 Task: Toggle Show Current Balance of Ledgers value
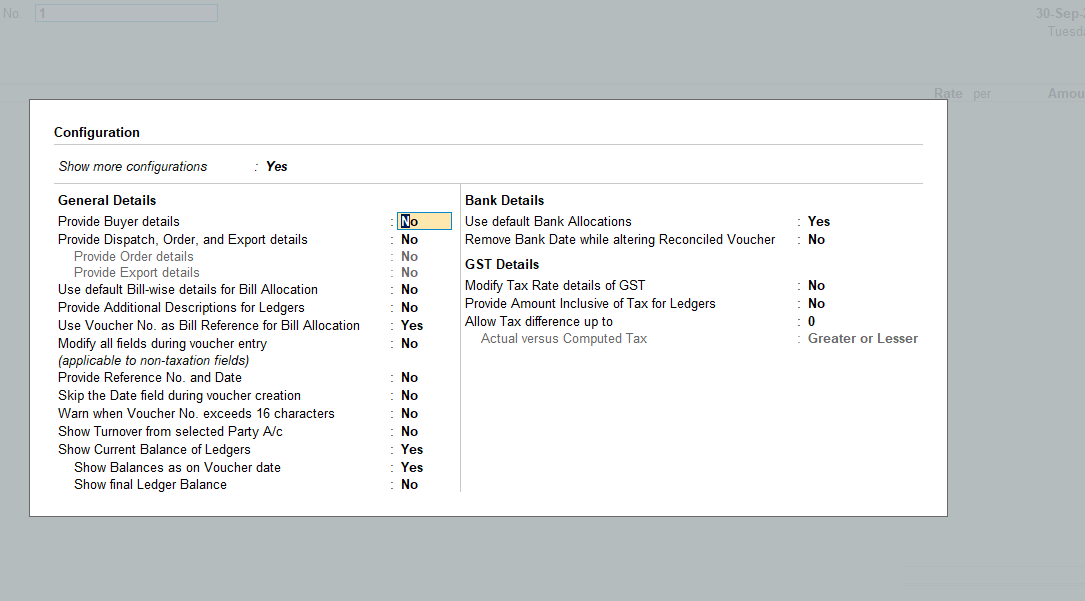[412, 449]
